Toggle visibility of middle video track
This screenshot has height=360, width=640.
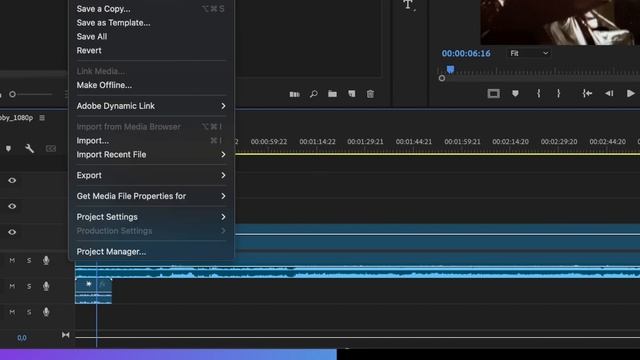12,206
